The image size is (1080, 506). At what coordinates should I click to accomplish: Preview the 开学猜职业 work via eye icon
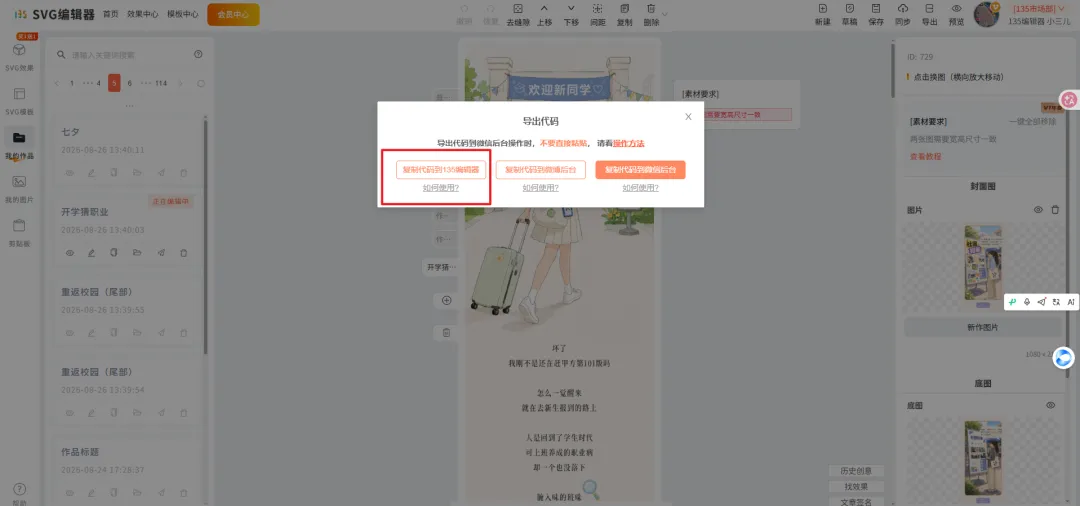70,253
